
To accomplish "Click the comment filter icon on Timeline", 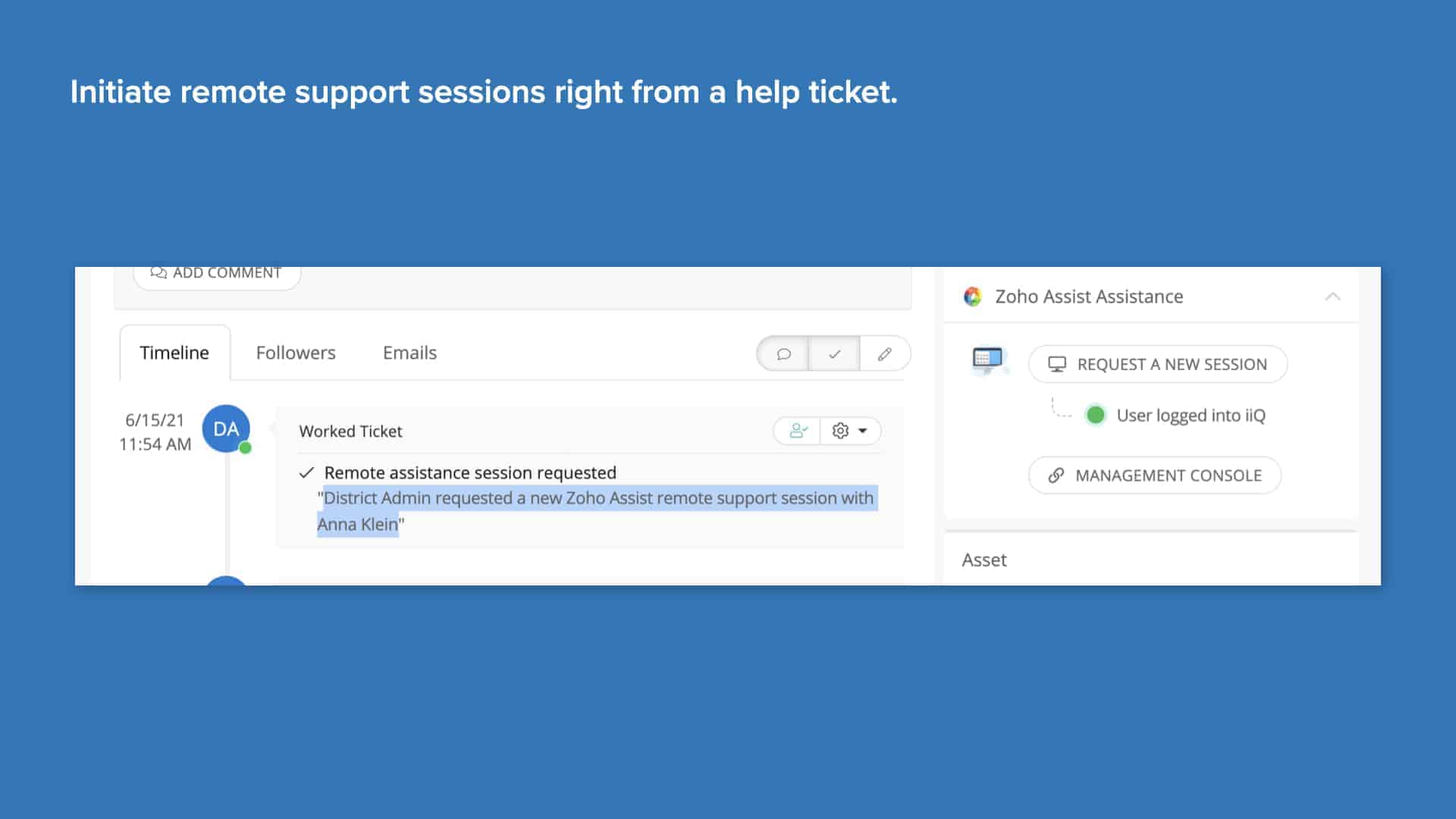I will point(783,353).
